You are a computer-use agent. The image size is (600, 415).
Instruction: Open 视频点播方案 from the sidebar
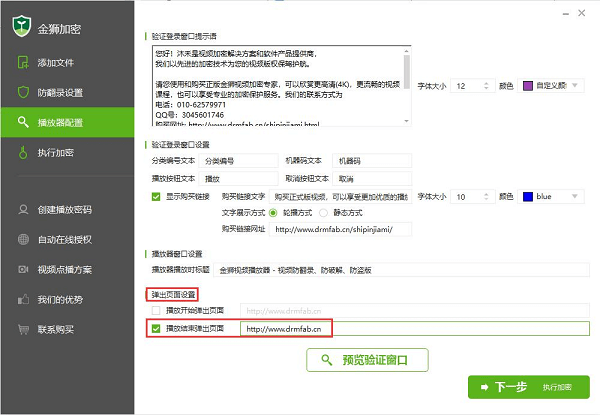click(x=67, y=269)
